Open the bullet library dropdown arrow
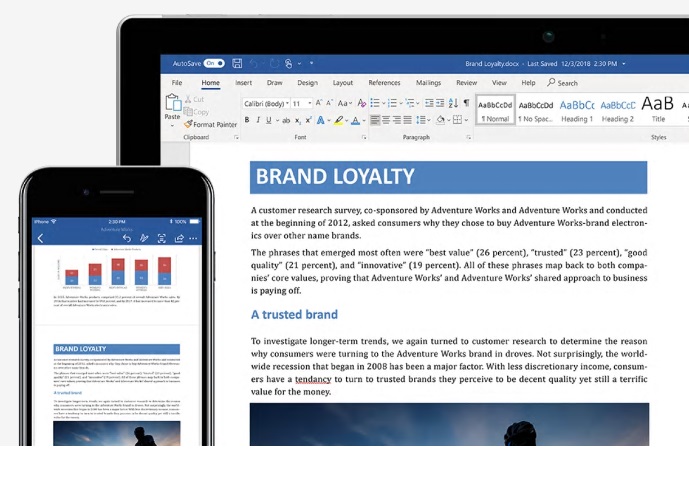 coord(384,103)
